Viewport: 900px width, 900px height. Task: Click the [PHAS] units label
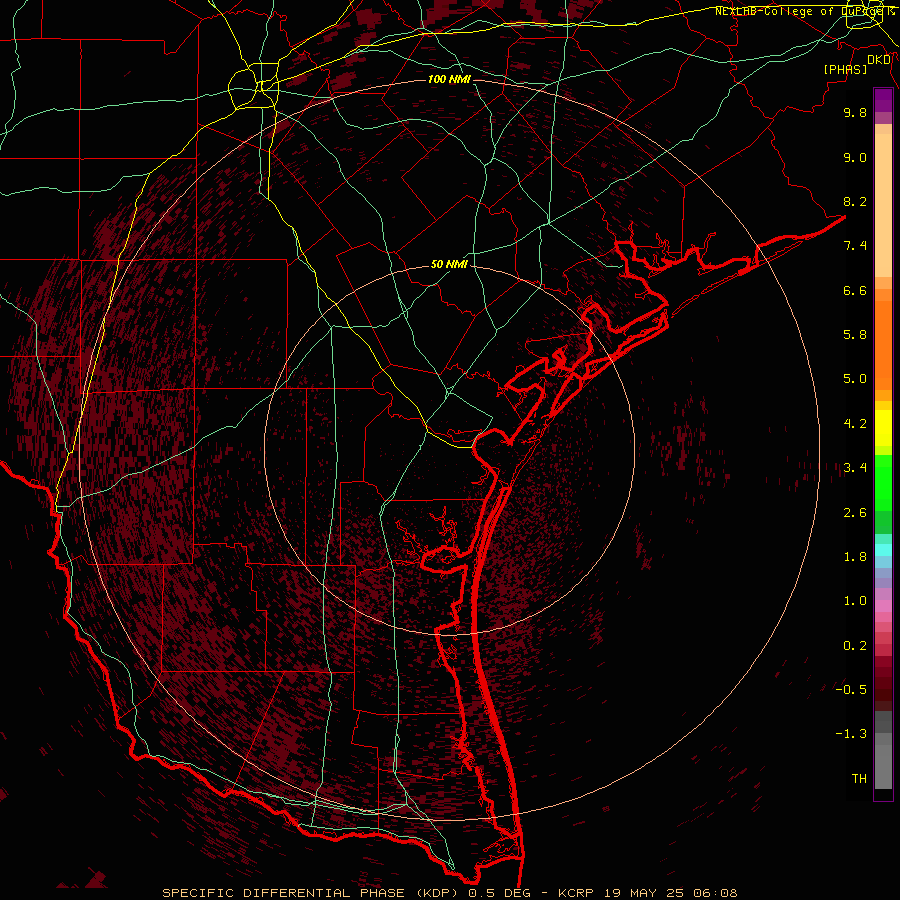click(x=845, y=69)
